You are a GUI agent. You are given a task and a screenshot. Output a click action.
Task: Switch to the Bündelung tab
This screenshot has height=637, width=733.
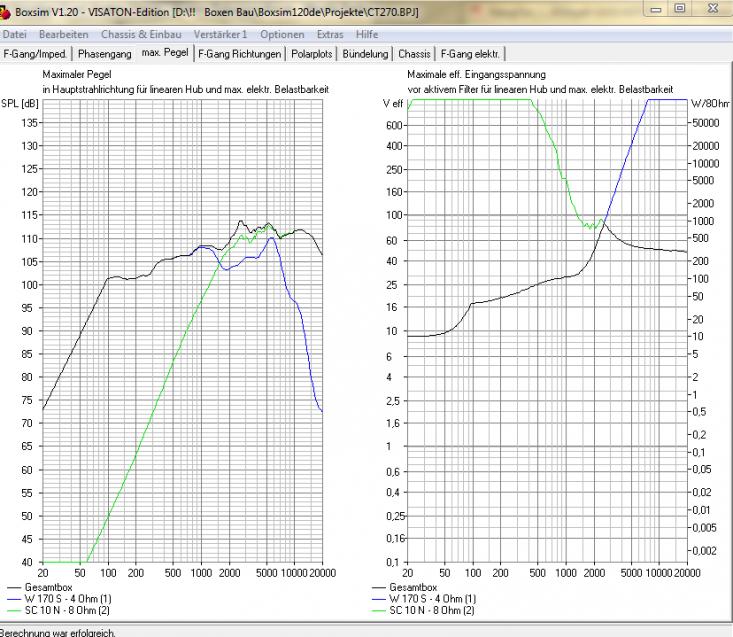tap(367, 53)
